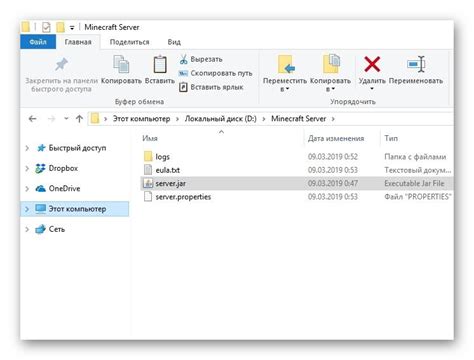The image size is (474, 360).
Task: Click the Переименовать (Rename) icon
Action: click(x=416, y=64)
